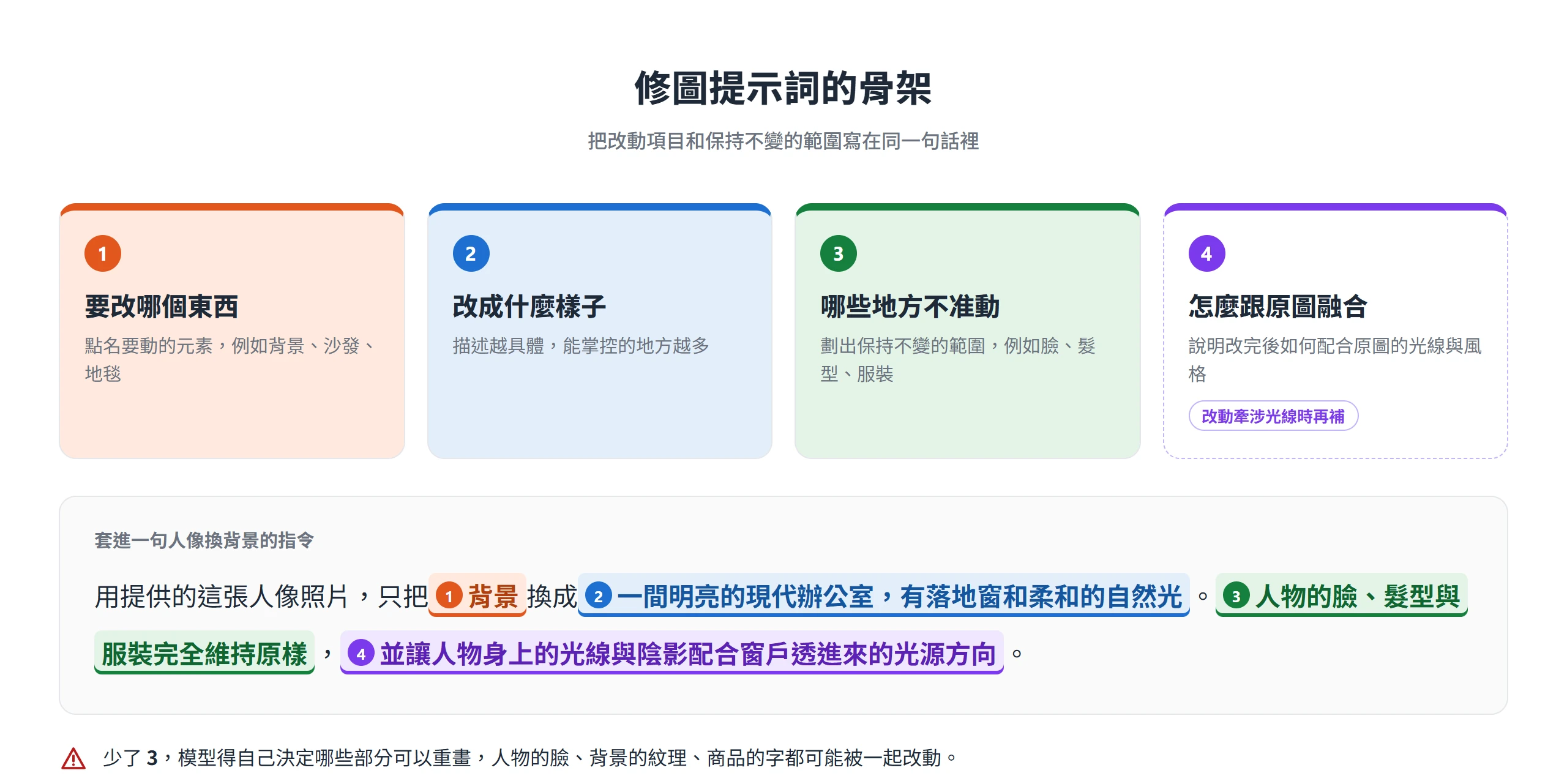Click the small 3 badge before 人物的臉
The height and width of the screenshot is (784, 1567).
[x=1236, y=596]
